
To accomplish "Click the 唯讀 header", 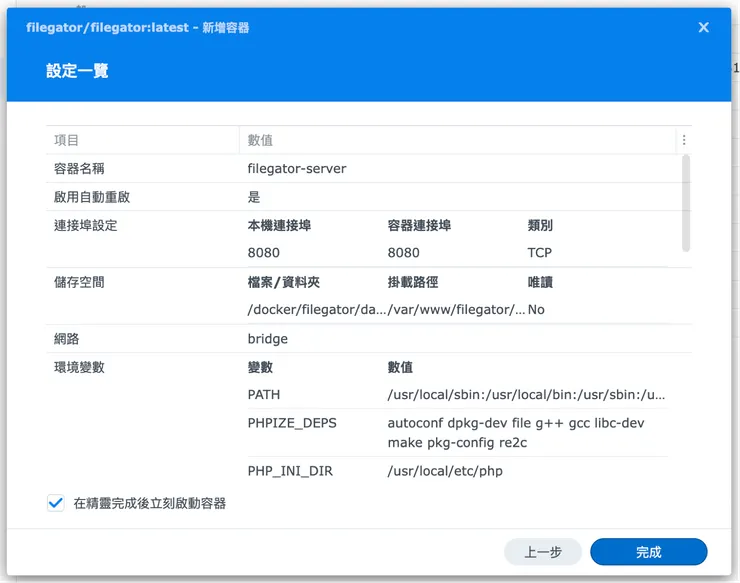I will (540, 282).
